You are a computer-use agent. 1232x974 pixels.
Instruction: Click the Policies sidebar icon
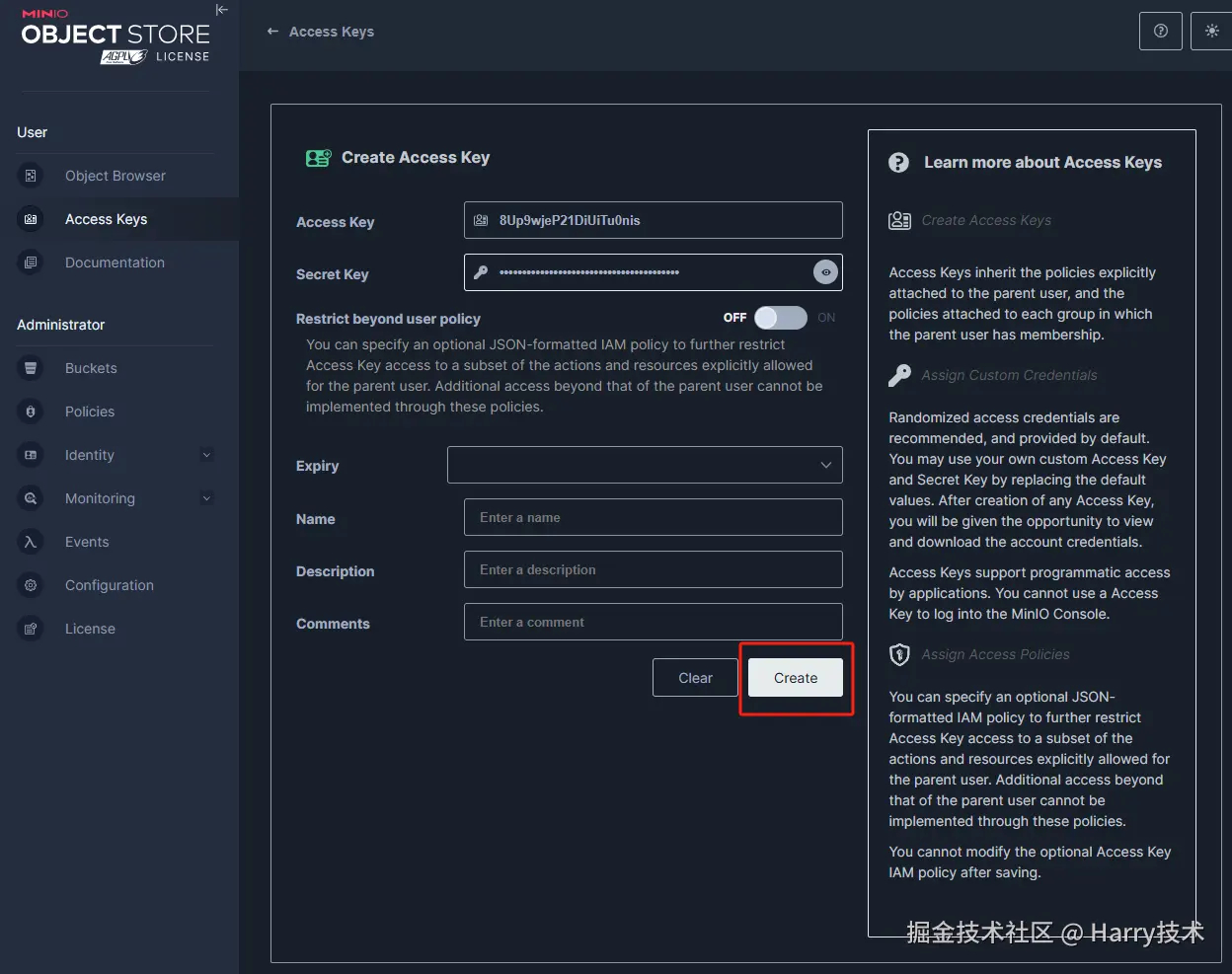pyautogui.click(x=31, y=412)
